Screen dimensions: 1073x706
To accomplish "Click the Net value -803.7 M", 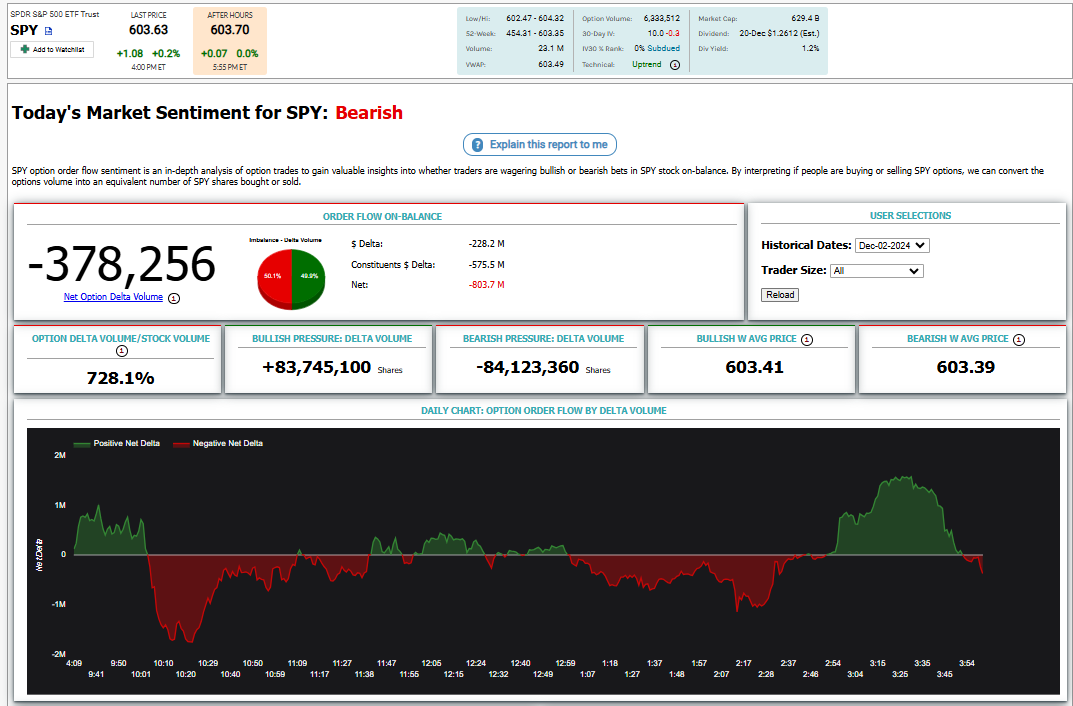I will [x=487, y=285].
